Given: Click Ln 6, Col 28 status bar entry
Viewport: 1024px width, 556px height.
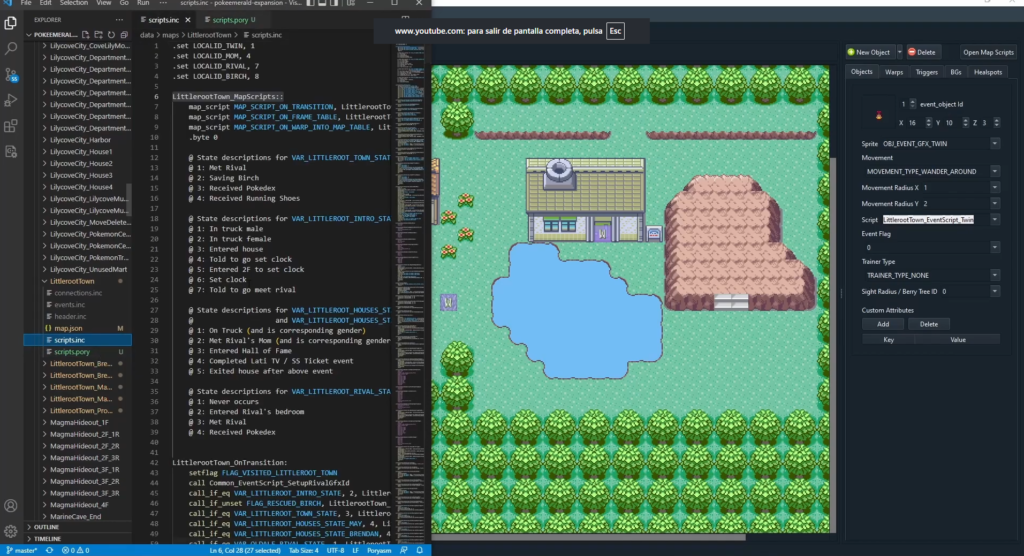Looking at the screenshot, I should pyautogui.click(x=245, y=550).
